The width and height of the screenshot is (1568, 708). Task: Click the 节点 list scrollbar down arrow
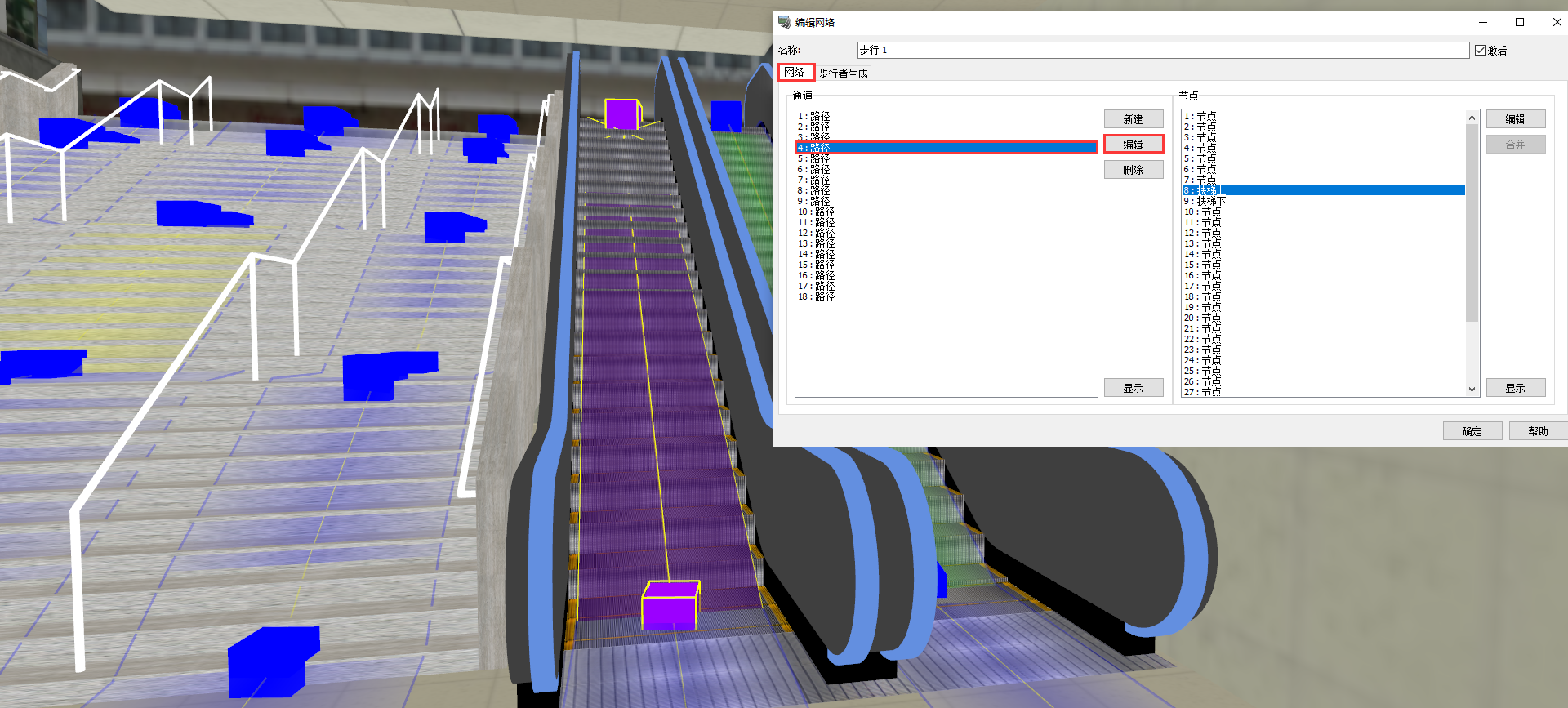click(1472, 390)
